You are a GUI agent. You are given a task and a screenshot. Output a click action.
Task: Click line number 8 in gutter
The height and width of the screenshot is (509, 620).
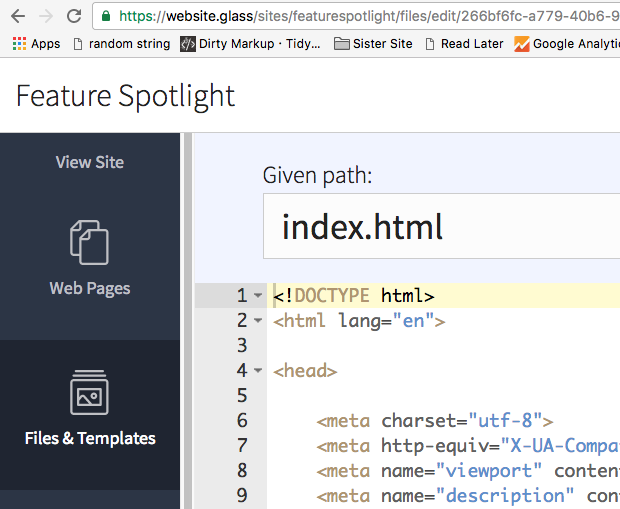tap(242, 471)
